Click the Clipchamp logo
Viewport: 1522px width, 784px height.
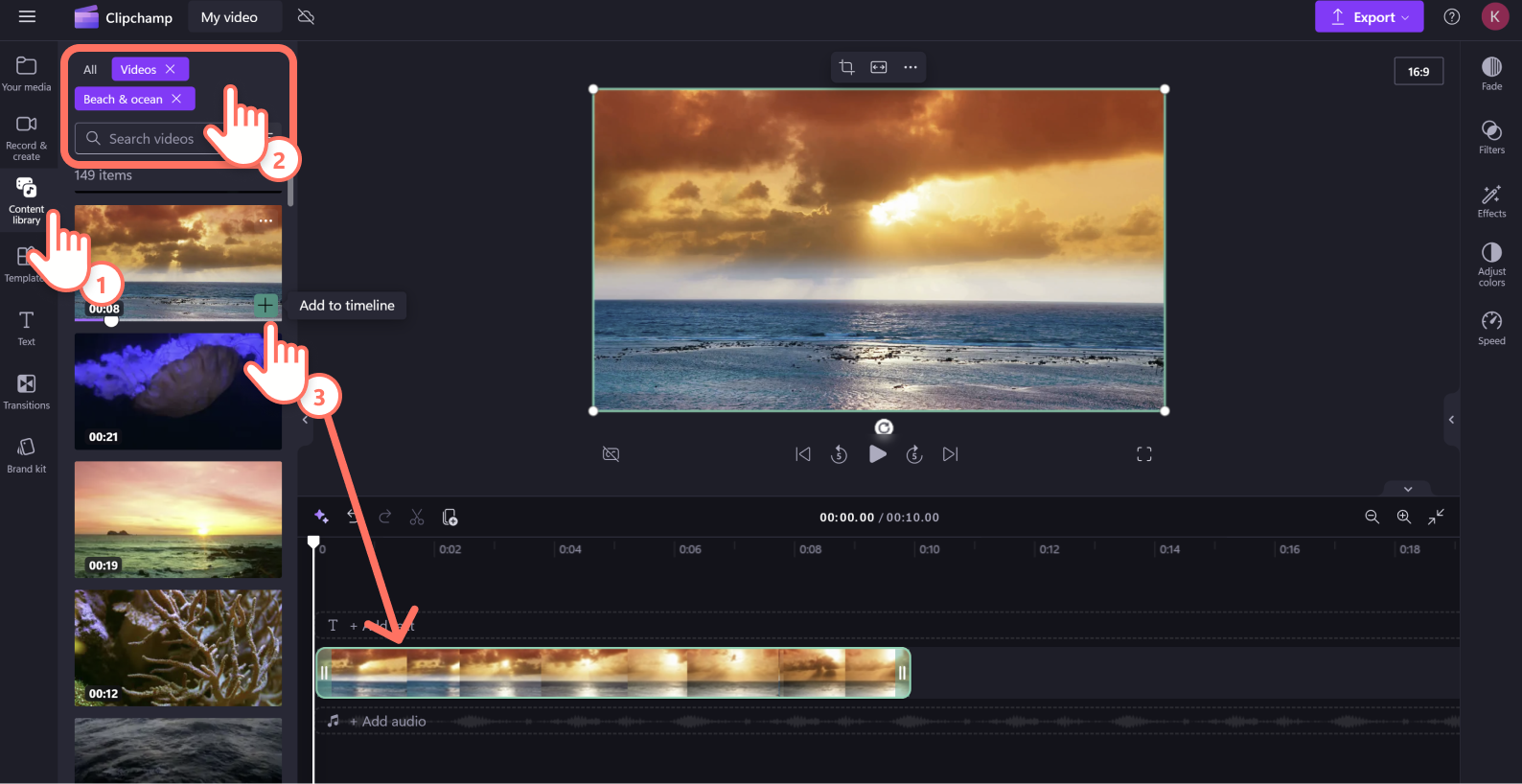click(x=124, y=17)
